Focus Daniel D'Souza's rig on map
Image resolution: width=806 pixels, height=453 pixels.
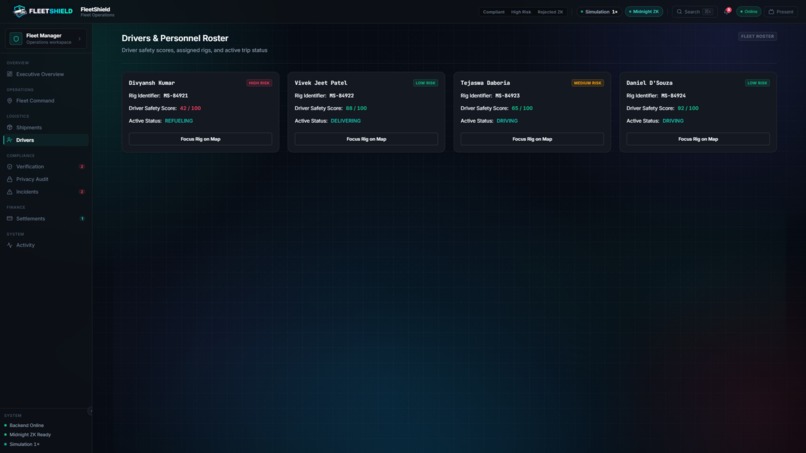pos(698,139)
